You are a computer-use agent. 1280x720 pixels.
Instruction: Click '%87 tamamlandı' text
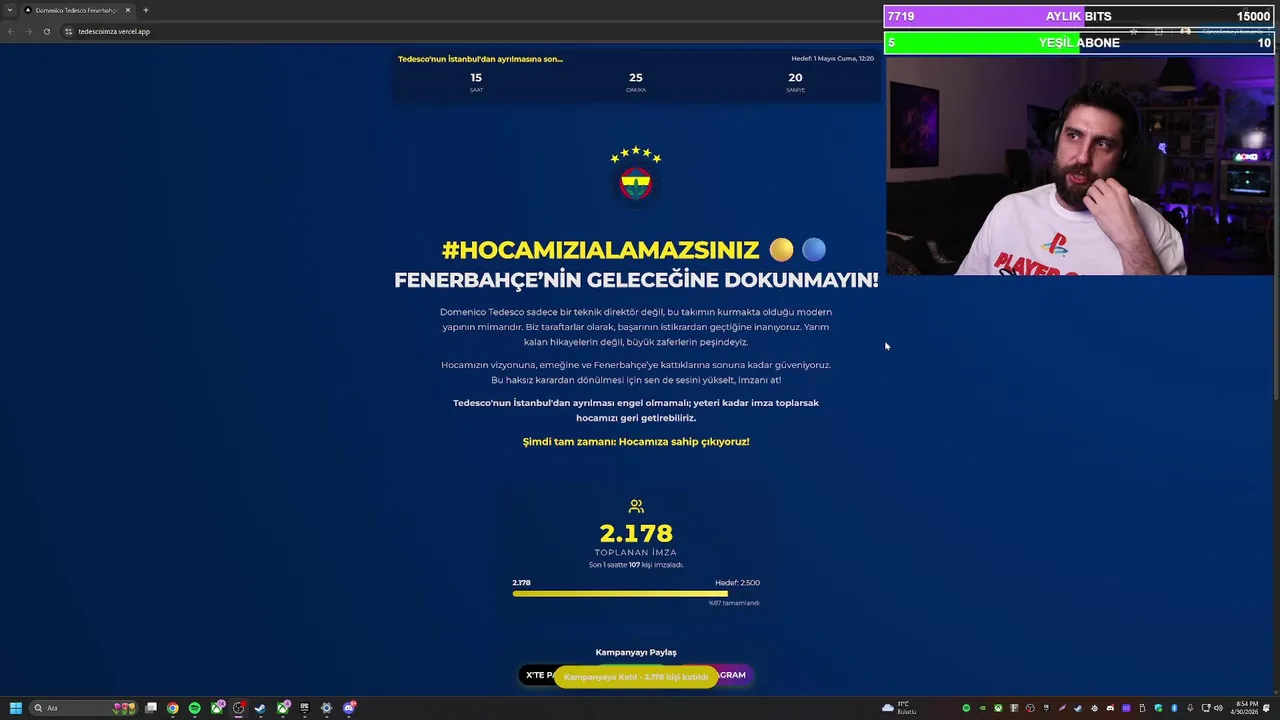[x=734, y=603]
